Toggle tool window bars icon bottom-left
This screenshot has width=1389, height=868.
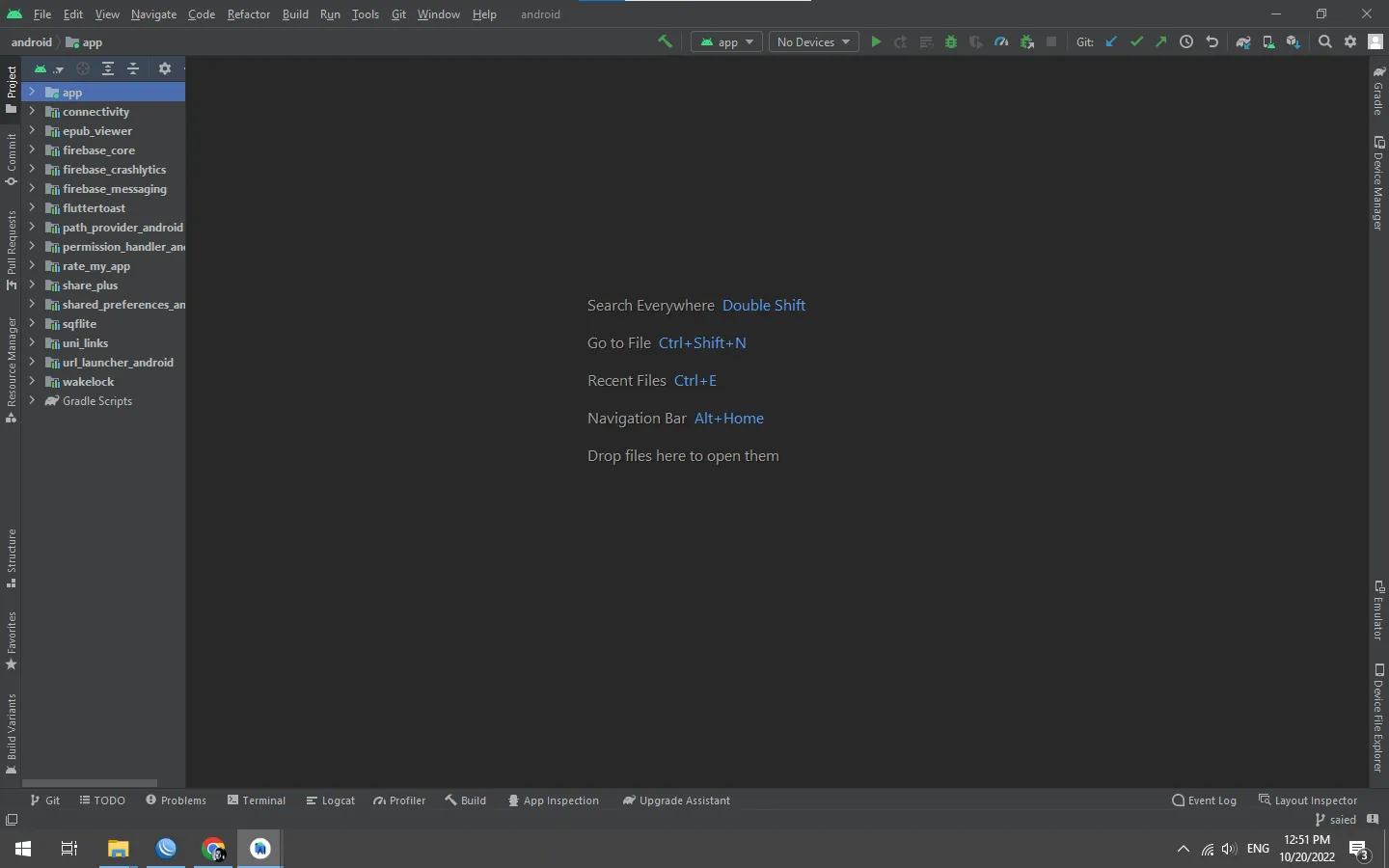tap(12, 820)
